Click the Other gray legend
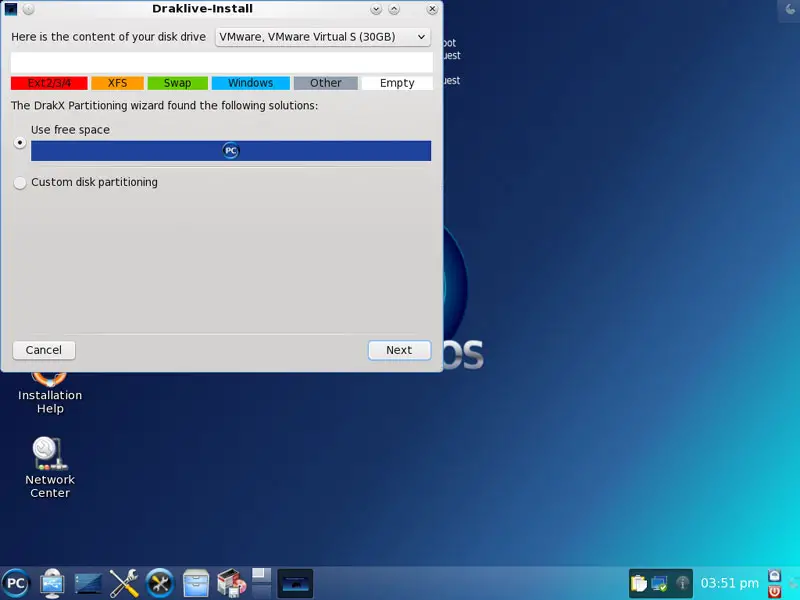This screenshot has width=800, height=600. (x=326, y=83)
